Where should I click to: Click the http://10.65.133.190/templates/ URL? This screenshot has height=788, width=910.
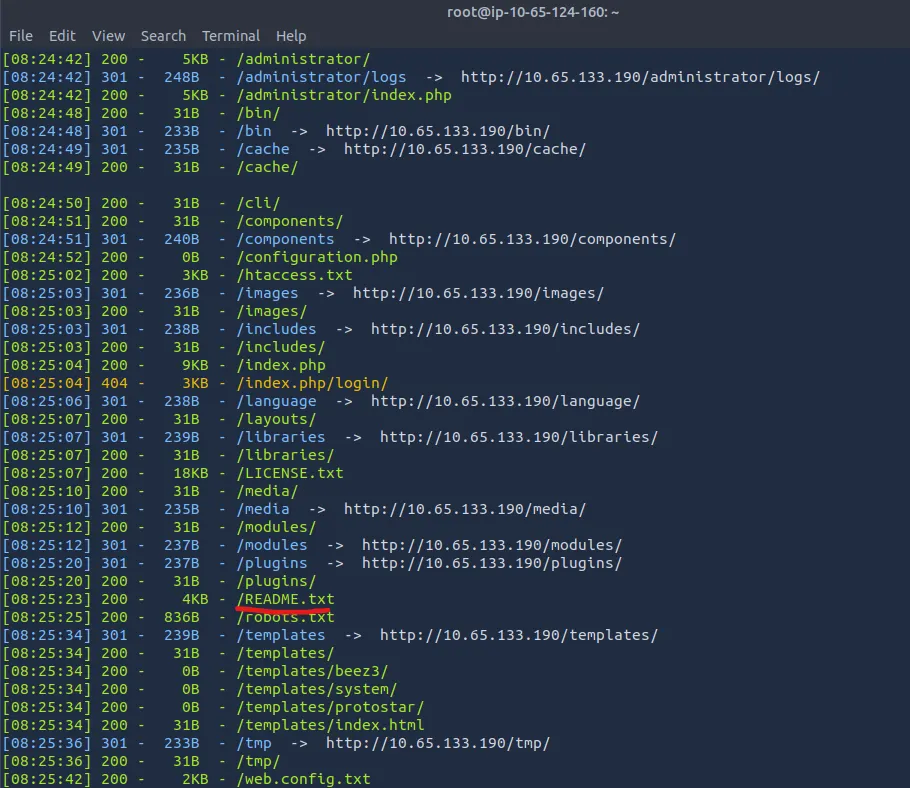518,635
